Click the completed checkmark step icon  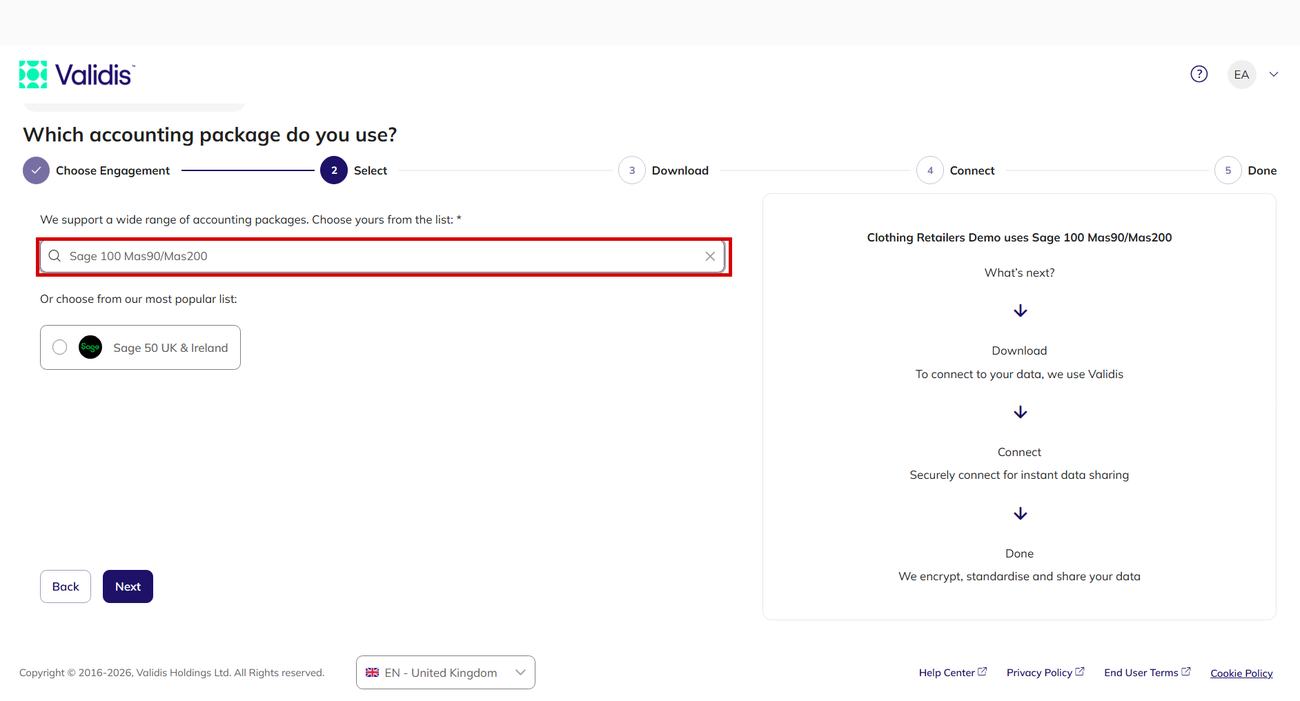point(36,171)
